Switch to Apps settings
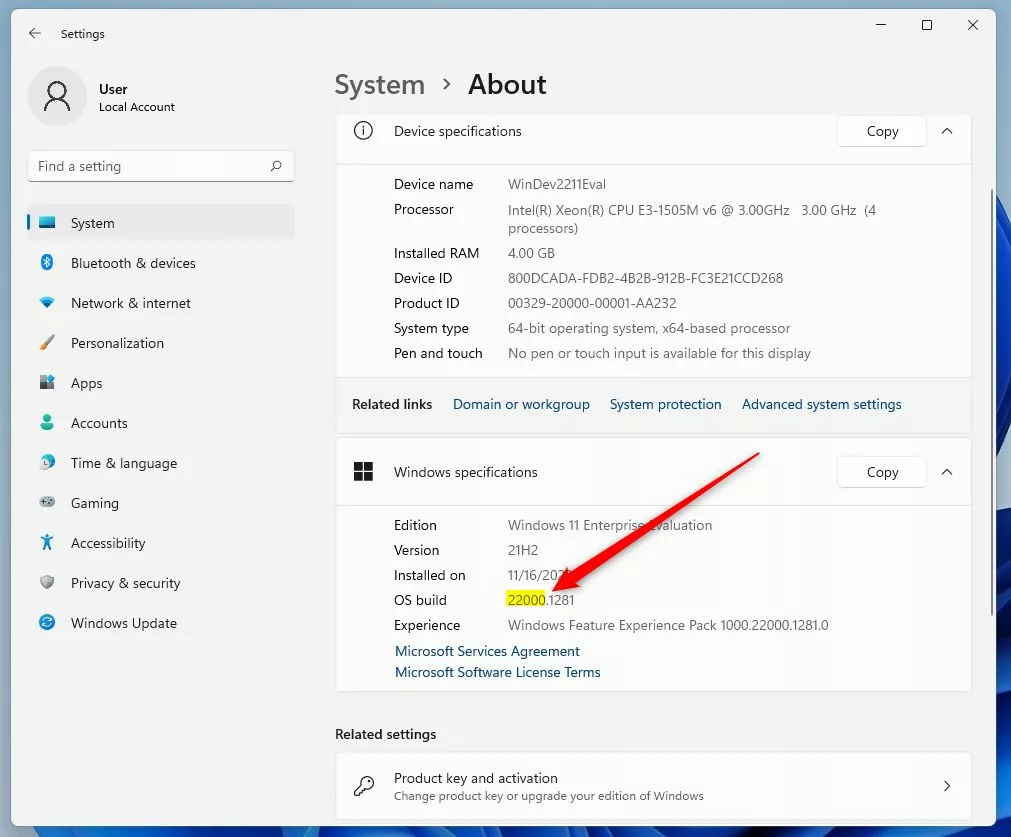The height and width of the screenshot is (837, 1011). [161, 383]
